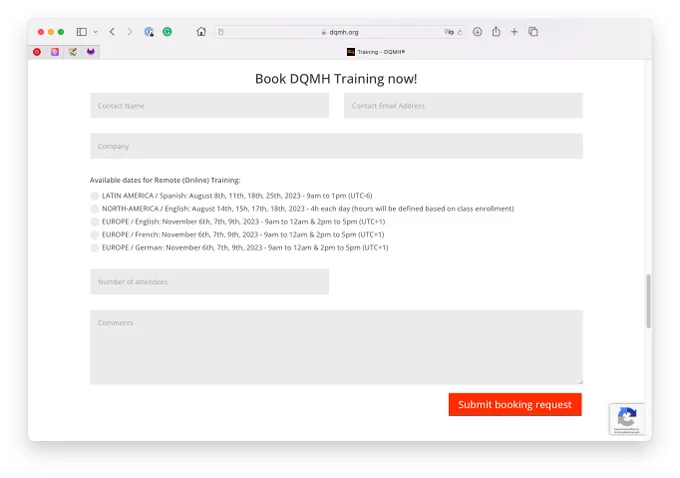Close the Safari window with red button
The height and width of the screenshot is (478, 680).
point(41,32)
